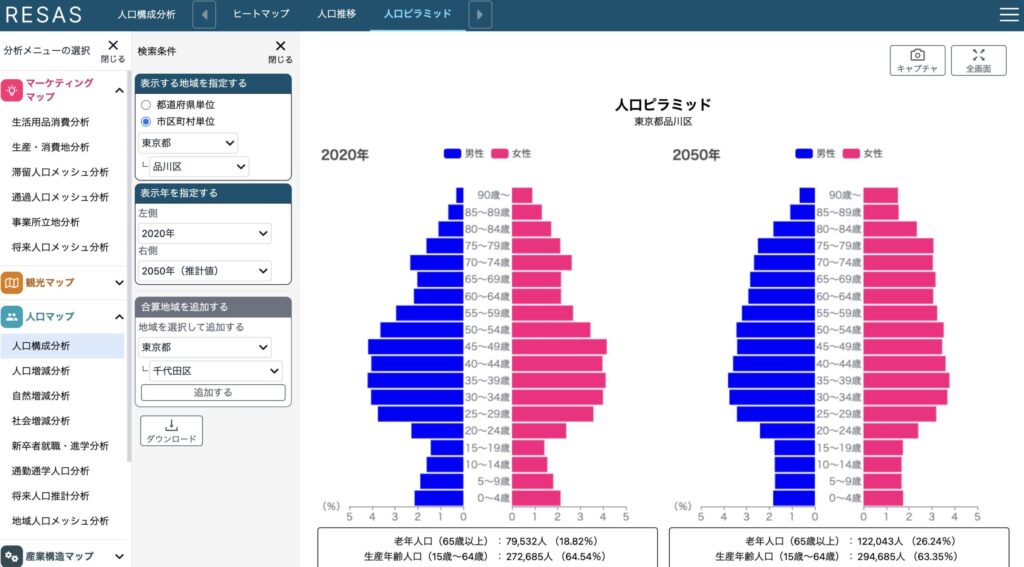Click the download icon button
Screen dimensions: 1024x567
171,431
